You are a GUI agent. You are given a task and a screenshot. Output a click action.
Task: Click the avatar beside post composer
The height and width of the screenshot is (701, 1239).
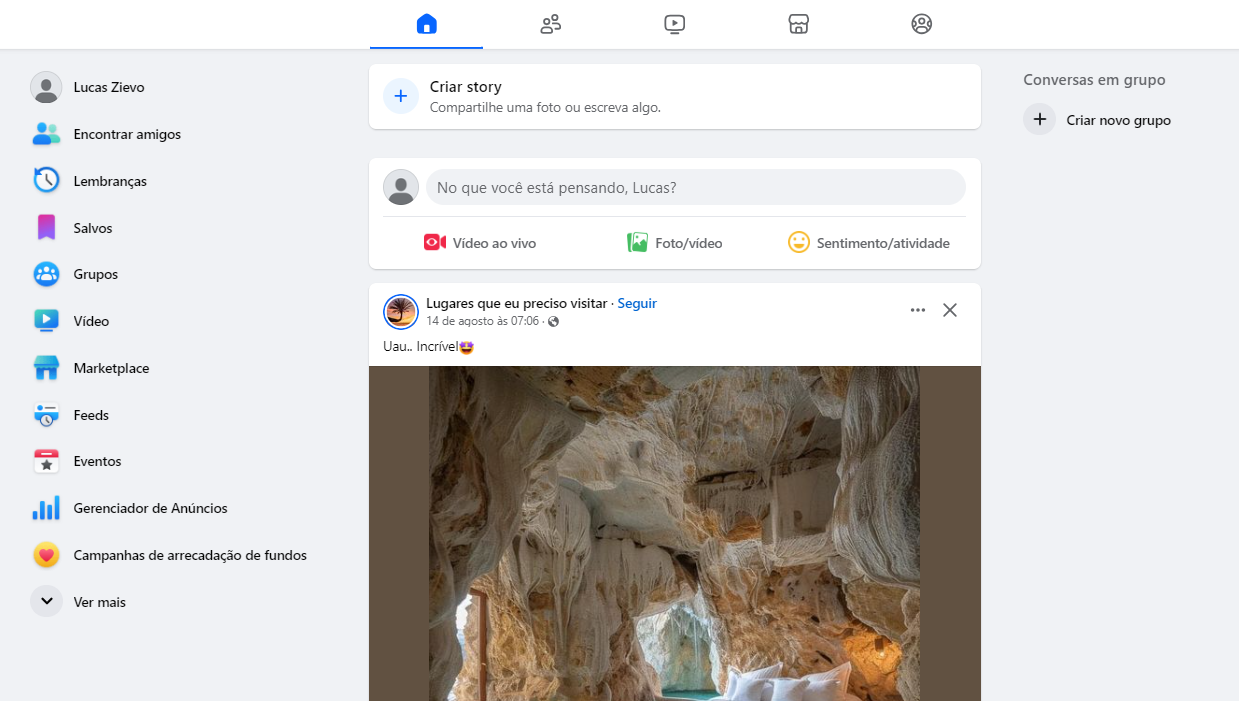(401, 187)
